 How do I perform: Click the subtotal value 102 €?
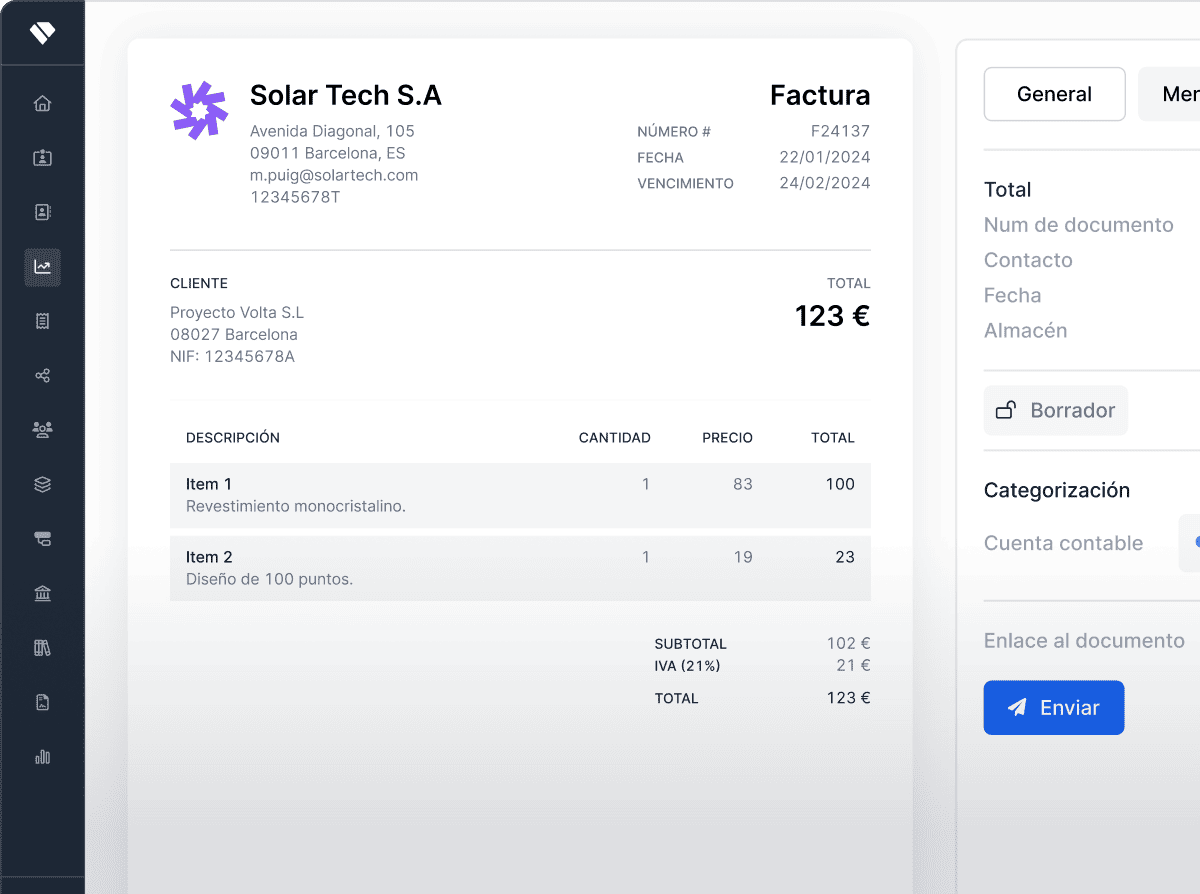(849, 643)
